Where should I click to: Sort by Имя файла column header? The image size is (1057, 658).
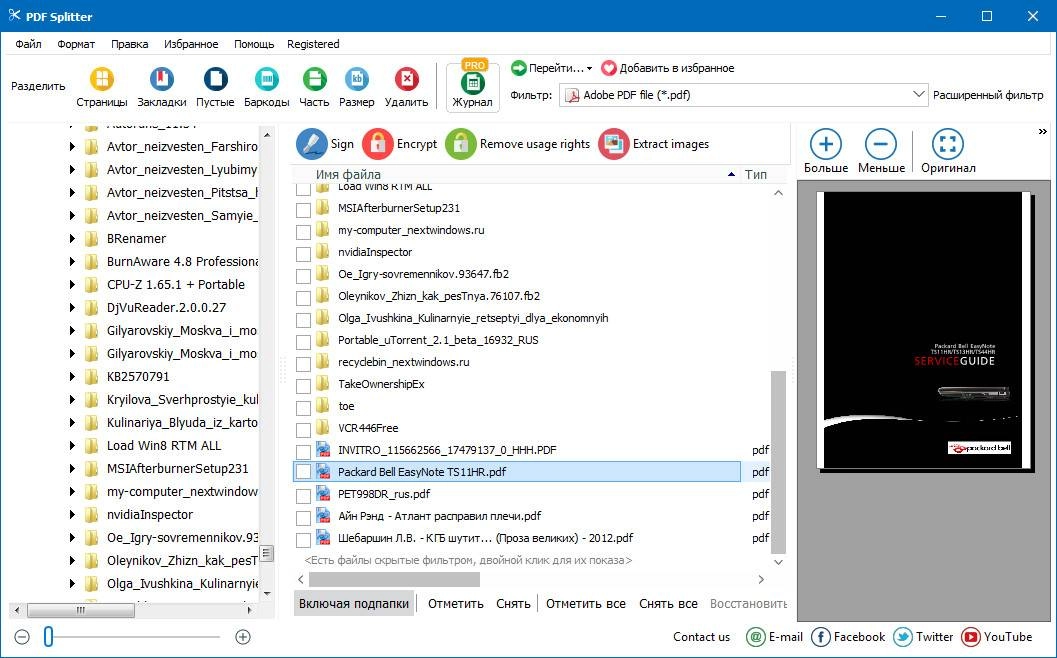348,175
